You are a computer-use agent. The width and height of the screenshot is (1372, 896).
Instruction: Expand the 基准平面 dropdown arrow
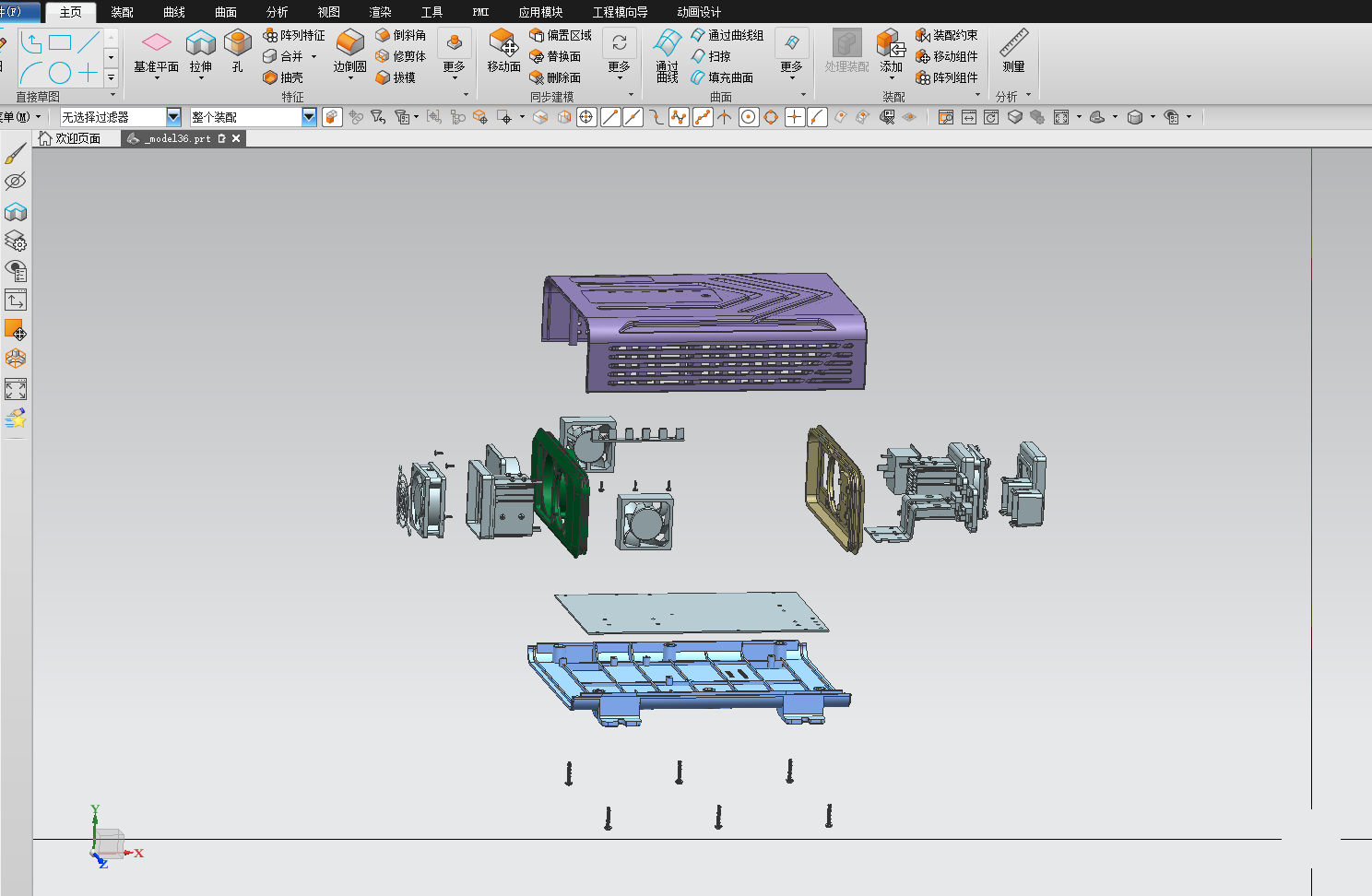[x=157, y=78]
